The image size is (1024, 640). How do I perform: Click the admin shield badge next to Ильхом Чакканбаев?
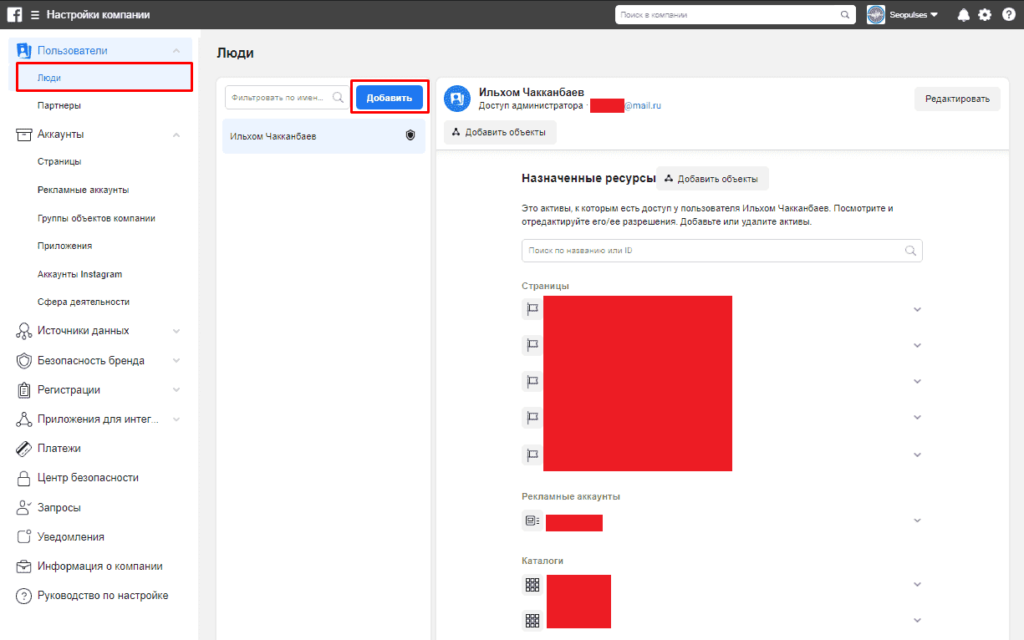410,135
